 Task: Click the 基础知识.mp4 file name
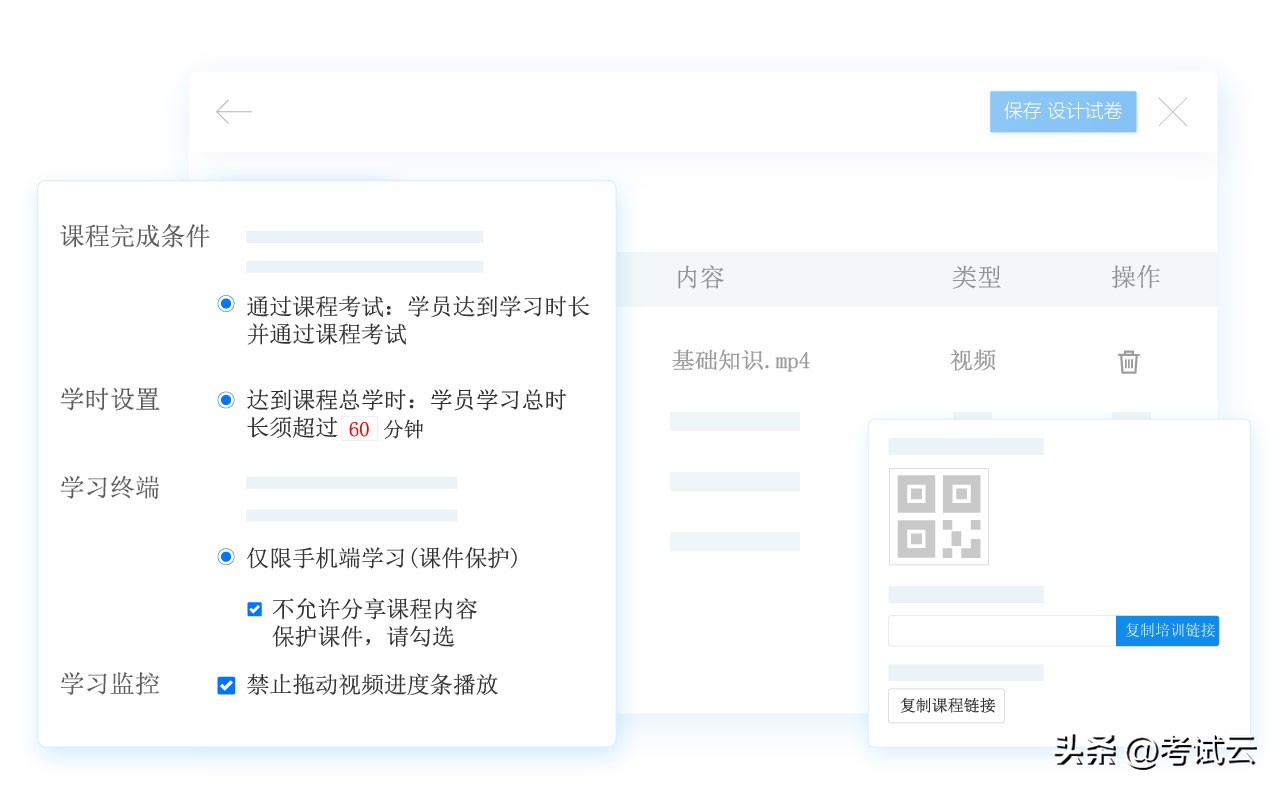(x=740, y=361)
